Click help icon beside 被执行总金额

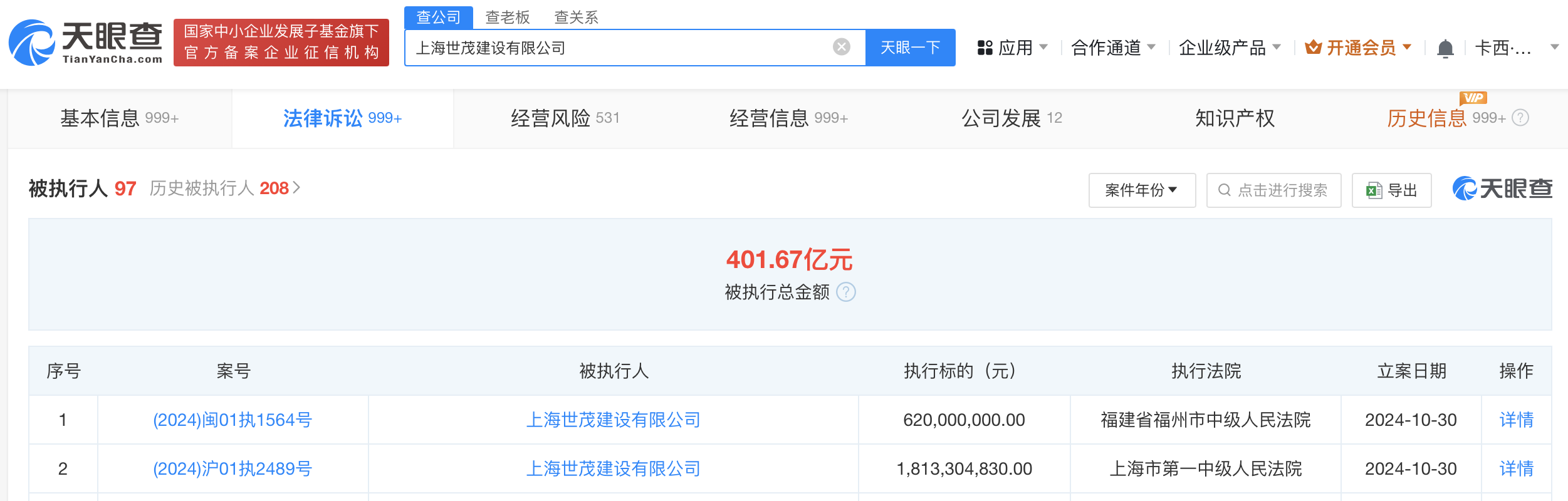tap(846, 292)
